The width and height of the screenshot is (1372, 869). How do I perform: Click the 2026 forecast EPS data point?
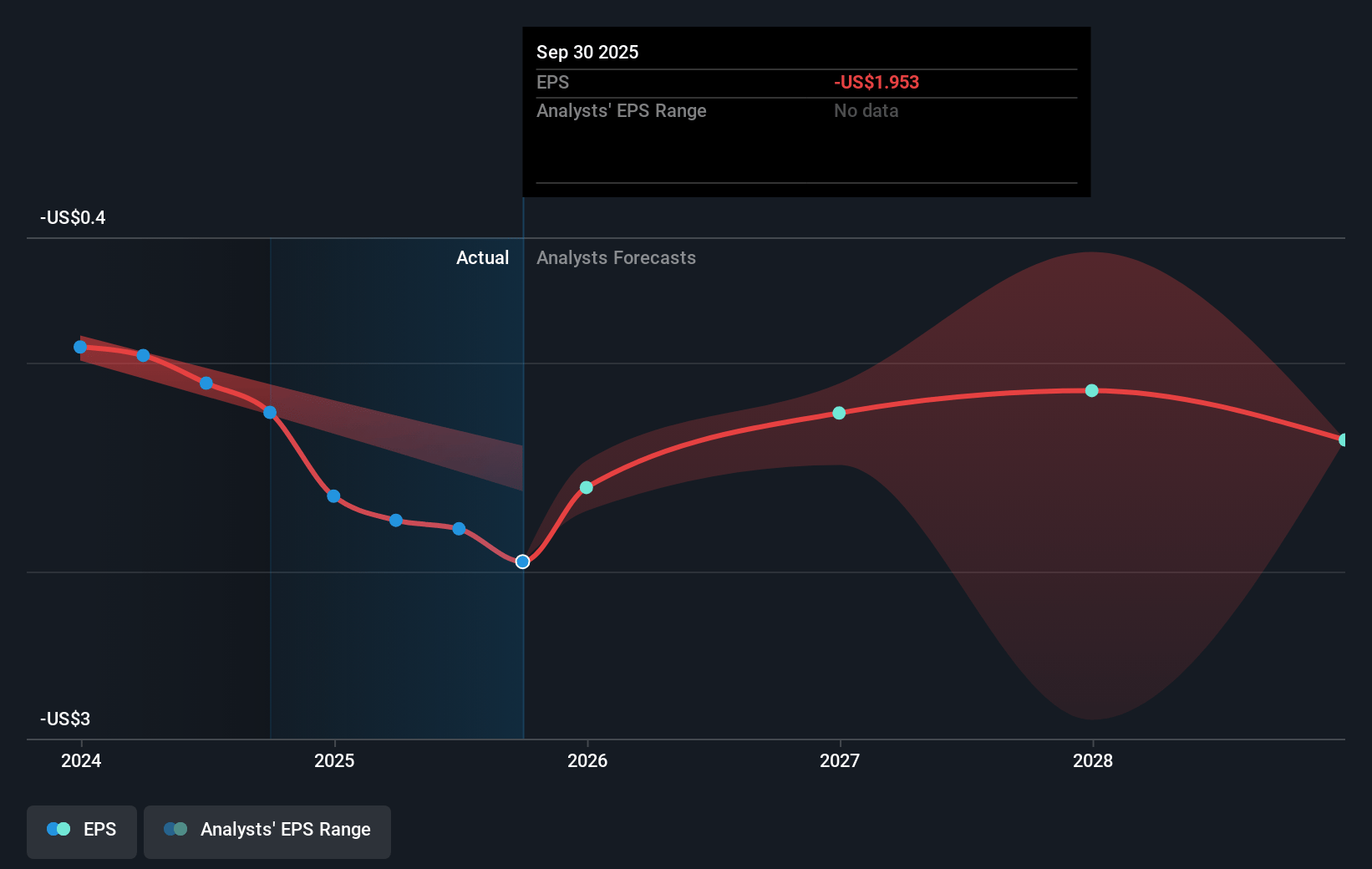[x=587, y=487]
